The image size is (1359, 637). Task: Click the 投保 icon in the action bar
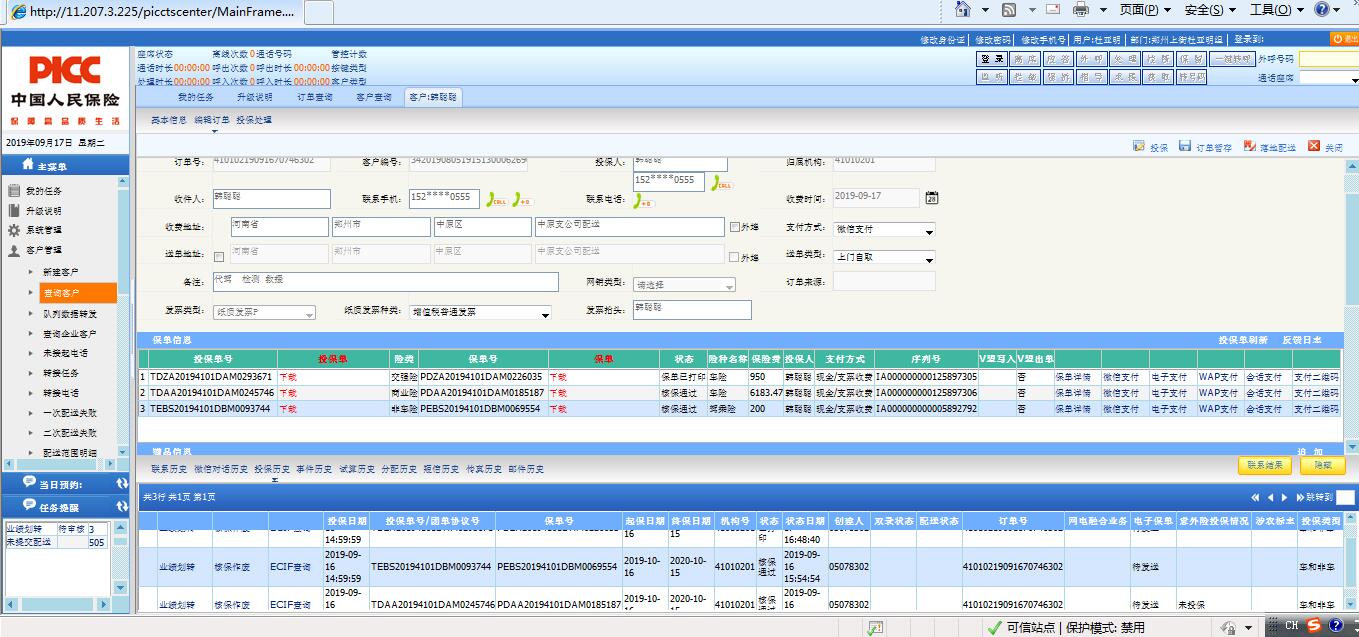(x=1139, y=146)
